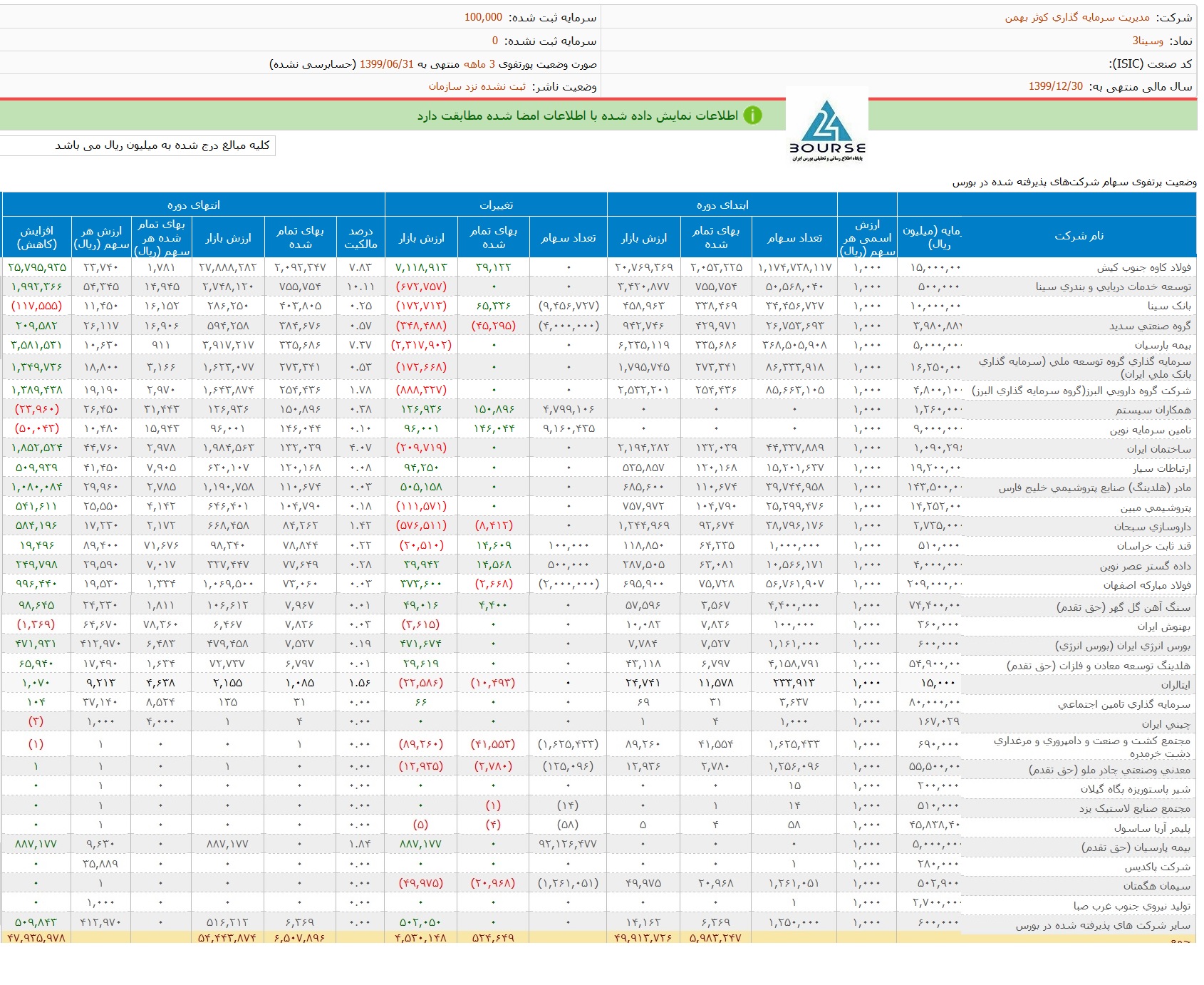Select the row name 'شرکت پاکدیس'
This screenshot has width=1204, height=985.
(1157, 867)
